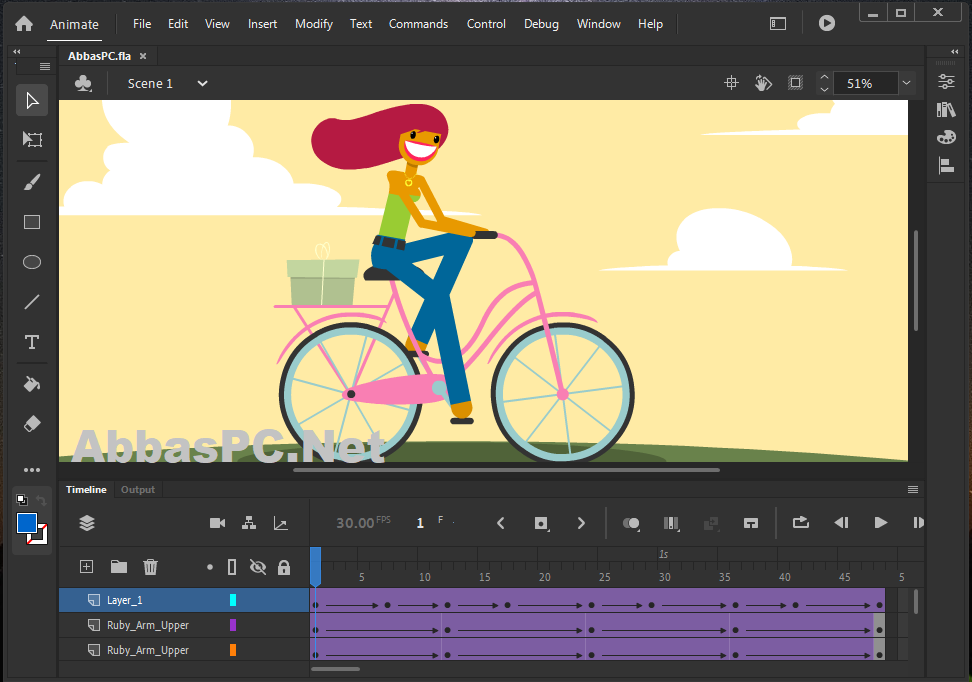
Task: Select the Selection arrow tool
Action: [32, 100]
